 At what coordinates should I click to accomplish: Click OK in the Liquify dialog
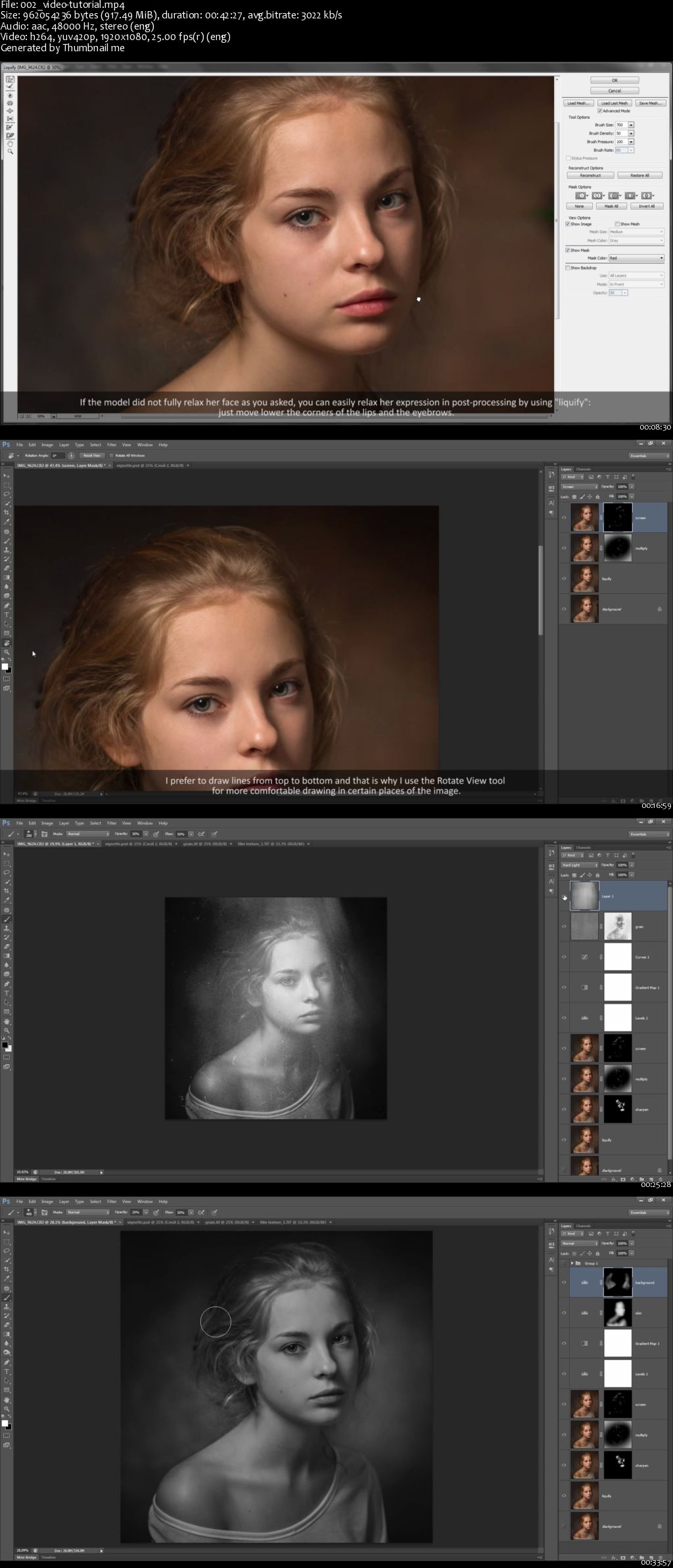[x=615, y=80]
